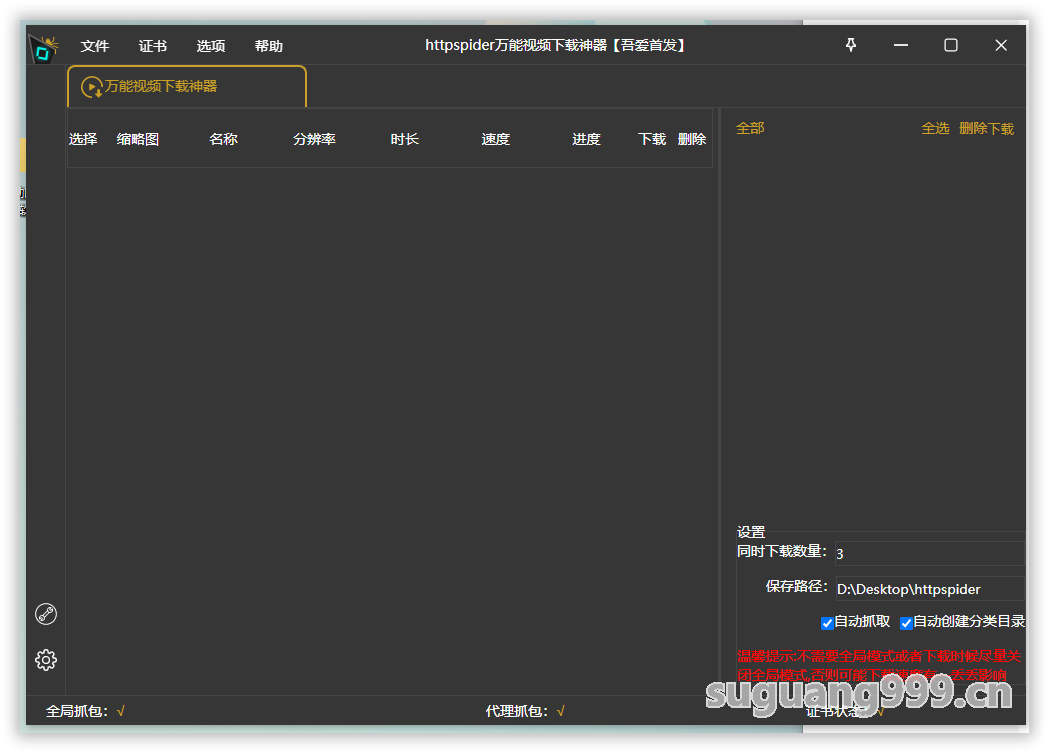This screenshot has height=753, width=1049.
Task: Click the 保存路径 path field
Action: 928,589
